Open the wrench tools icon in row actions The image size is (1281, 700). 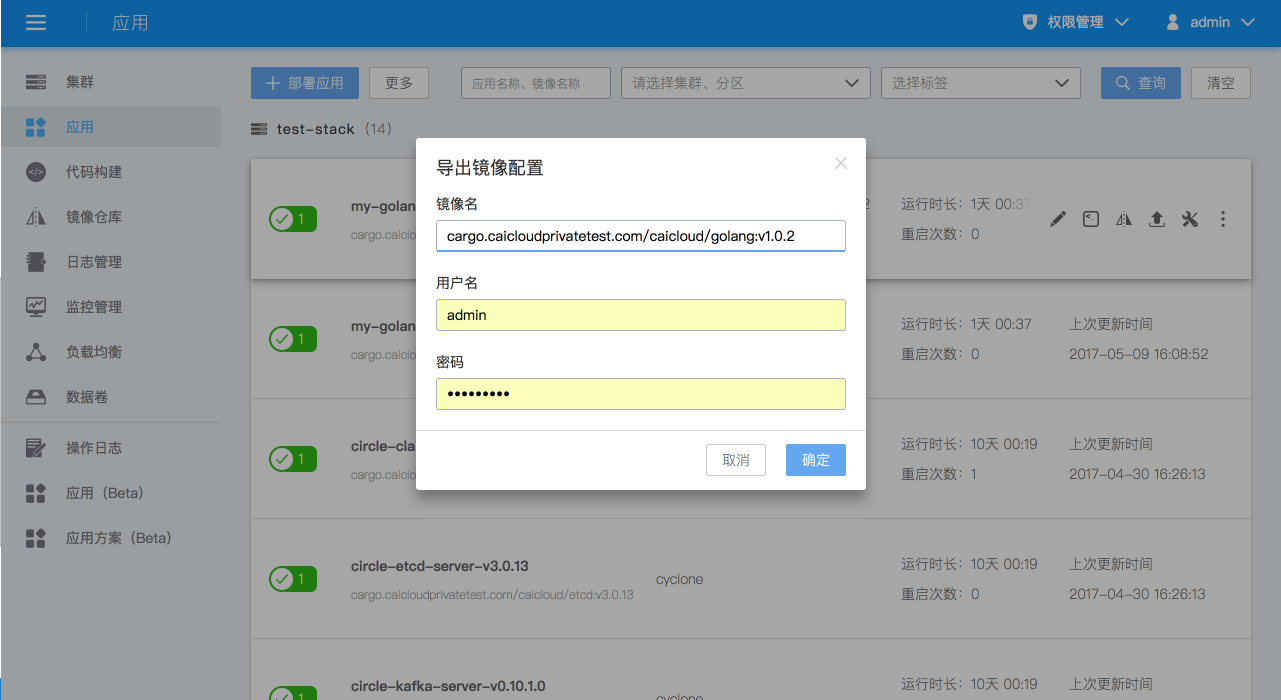1189,220
